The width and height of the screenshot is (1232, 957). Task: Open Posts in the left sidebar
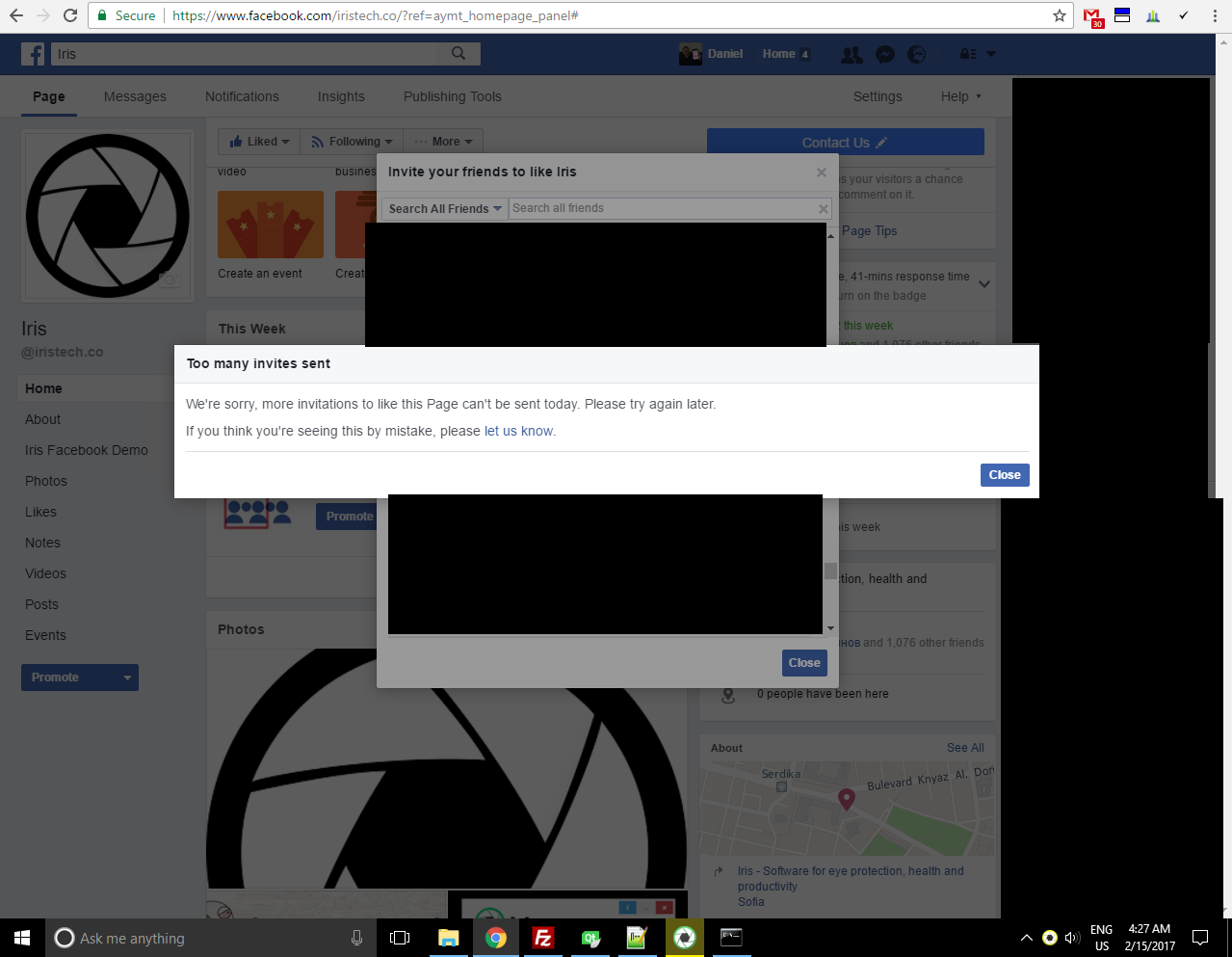(x=41, y=604)
